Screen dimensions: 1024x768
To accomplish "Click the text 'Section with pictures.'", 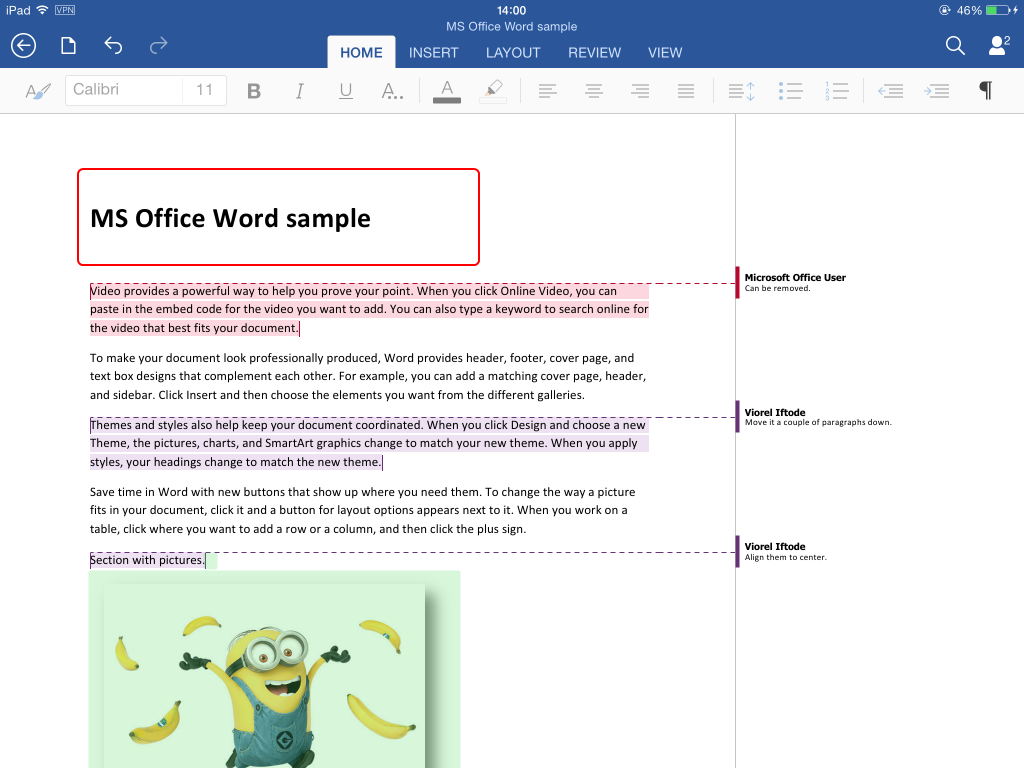I will (x=147, y=560).
